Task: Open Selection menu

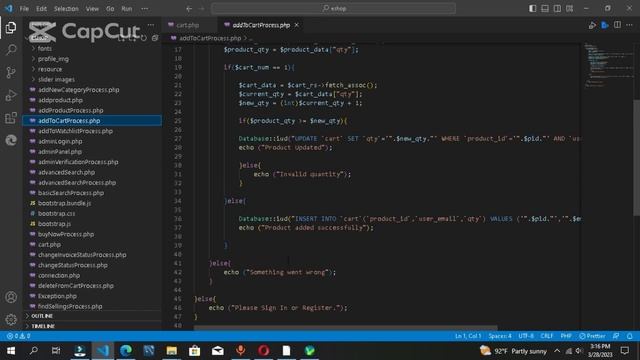Action: [x=66, y=9]
